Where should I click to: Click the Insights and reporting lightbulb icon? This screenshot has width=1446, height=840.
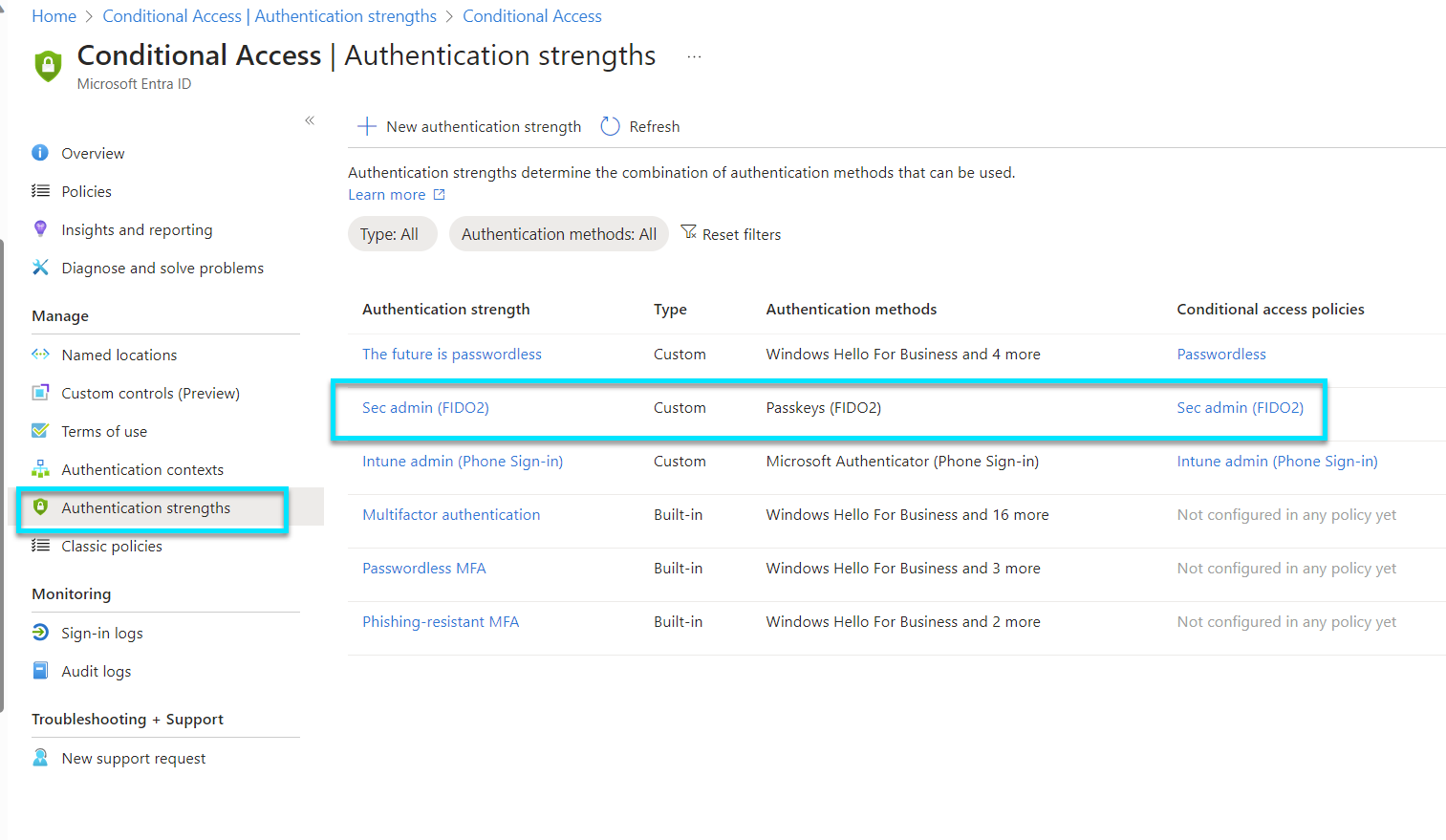(x=40, y=228)
